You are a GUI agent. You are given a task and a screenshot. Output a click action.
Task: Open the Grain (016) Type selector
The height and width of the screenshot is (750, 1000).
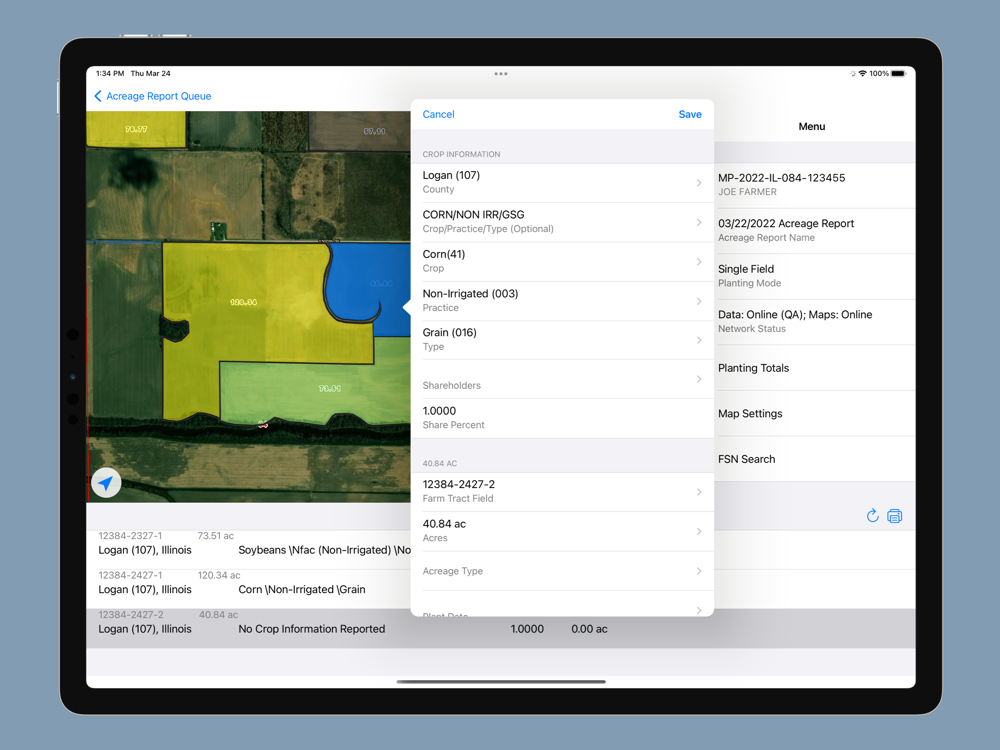[562, 340]
